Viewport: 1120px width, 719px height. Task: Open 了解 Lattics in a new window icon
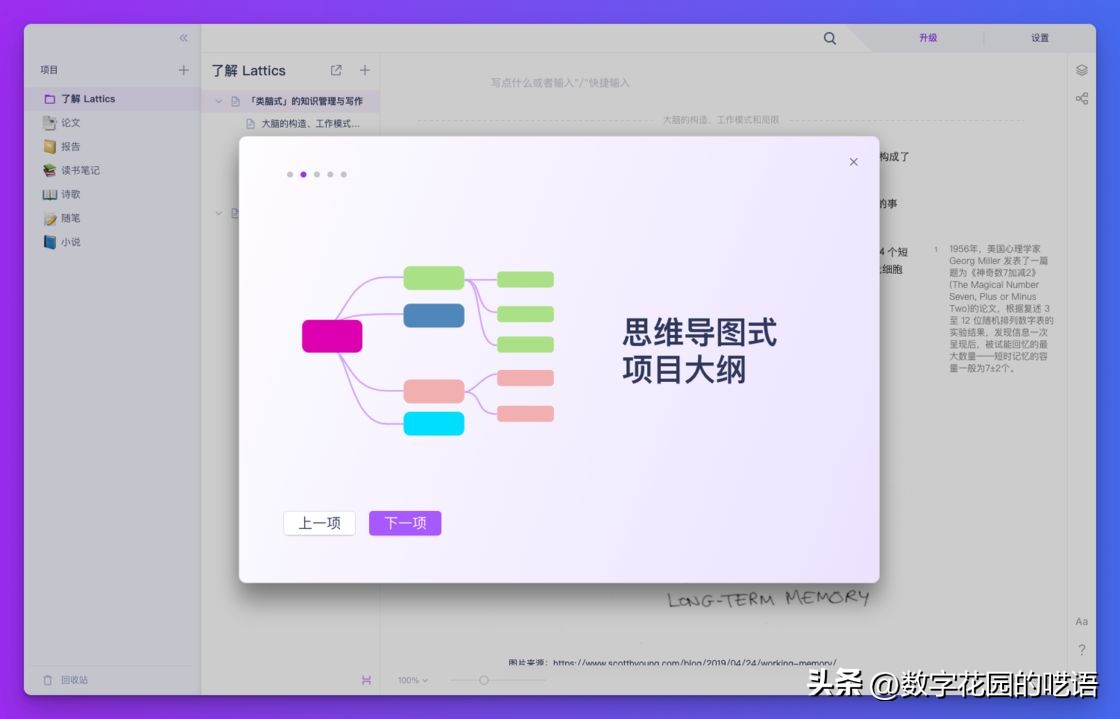(336, 70)
